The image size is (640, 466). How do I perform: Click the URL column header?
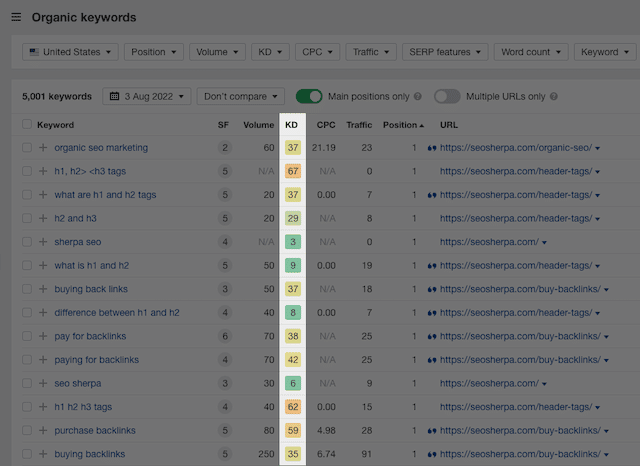tap(449, 125)
